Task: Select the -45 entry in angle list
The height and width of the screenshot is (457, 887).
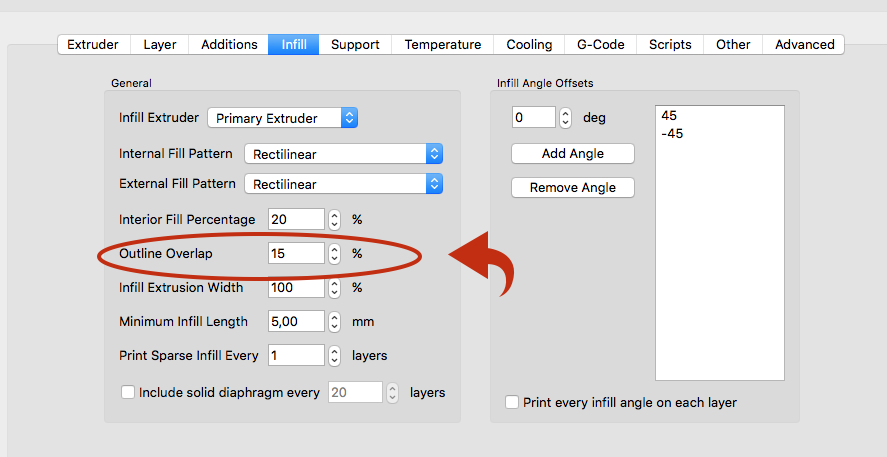Action: (x=672, y=134)
